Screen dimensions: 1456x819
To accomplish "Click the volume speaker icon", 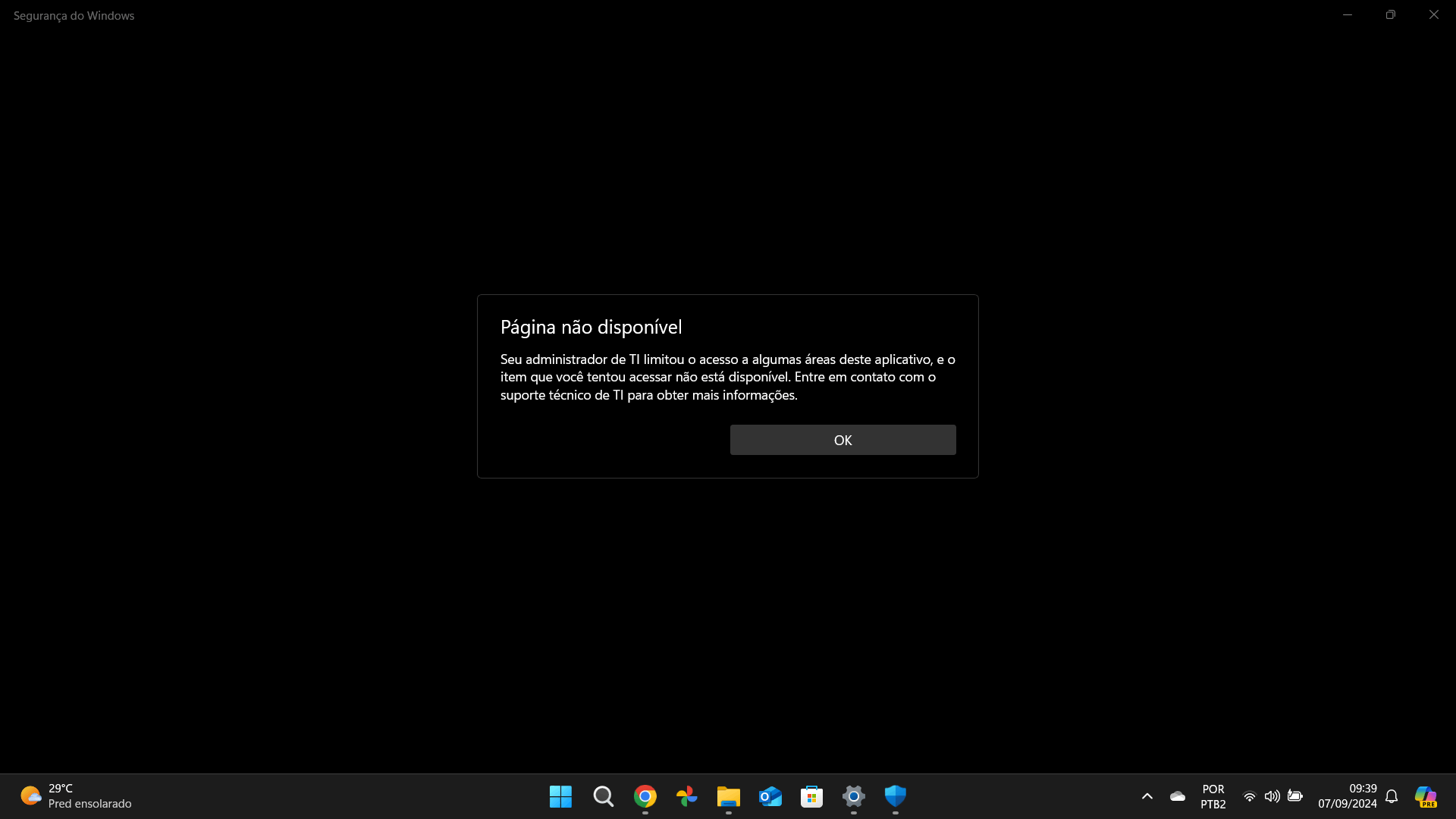I will [1272, 796].
